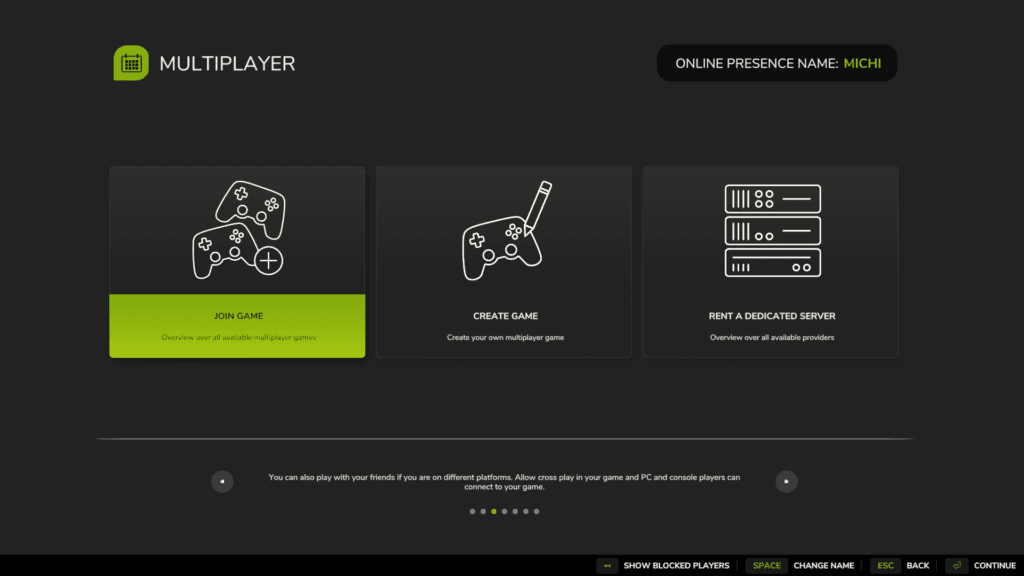Show previous hint with left arrow
Screen dimensions: 1024x576
222,481
